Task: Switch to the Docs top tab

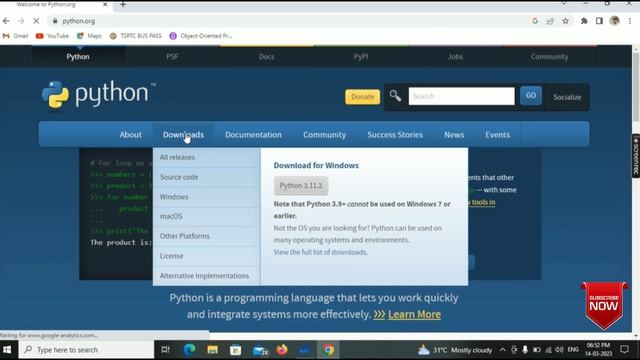Action: click(267, 57)
